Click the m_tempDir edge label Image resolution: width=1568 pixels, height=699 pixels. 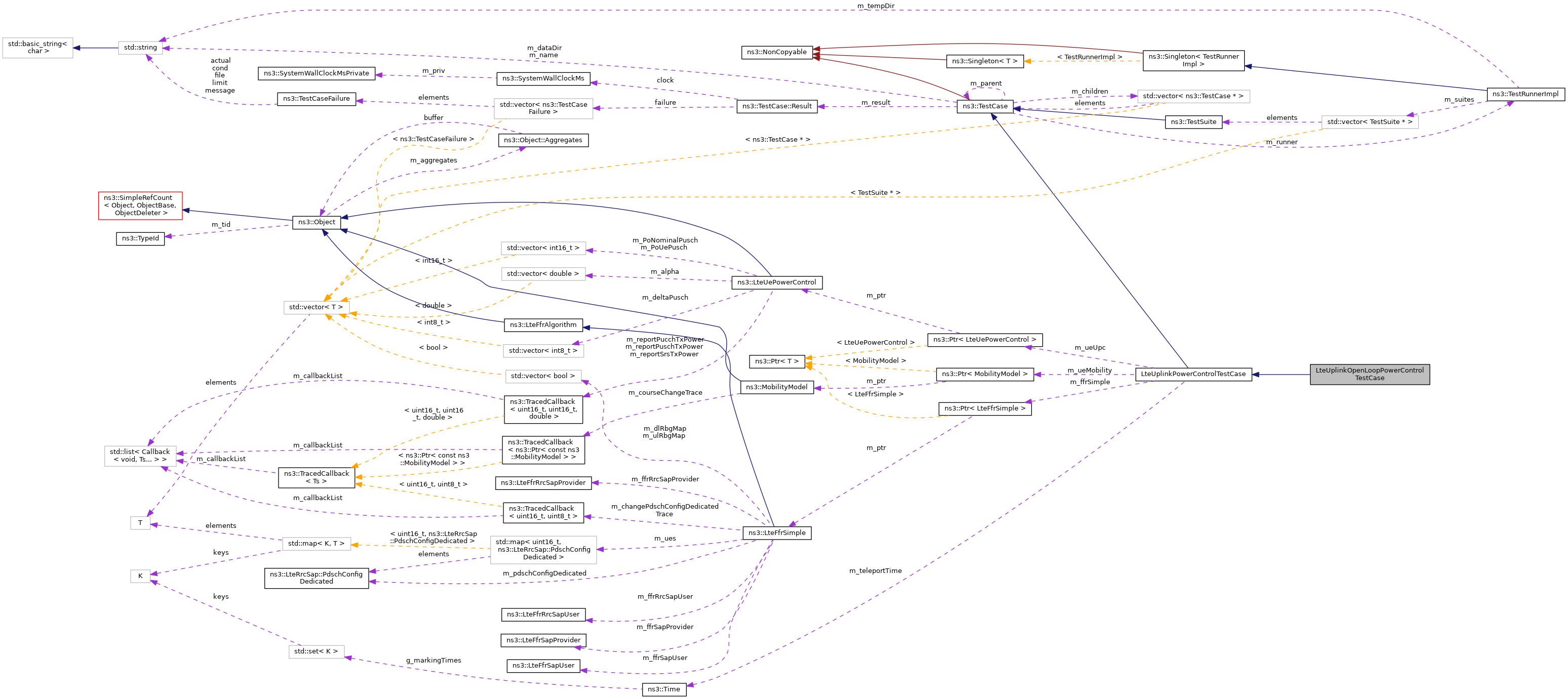(x=876, y=6)
